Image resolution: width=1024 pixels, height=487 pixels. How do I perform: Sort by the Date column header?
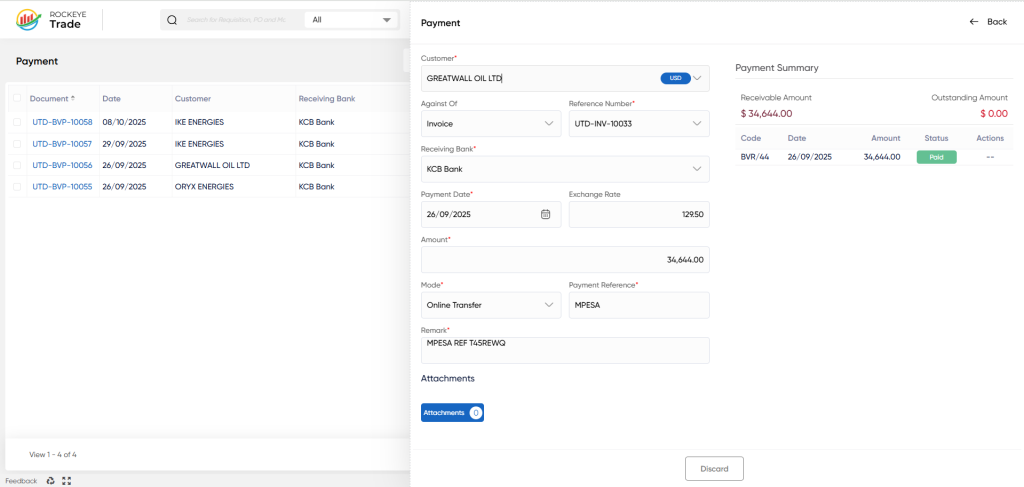(112, 99)
